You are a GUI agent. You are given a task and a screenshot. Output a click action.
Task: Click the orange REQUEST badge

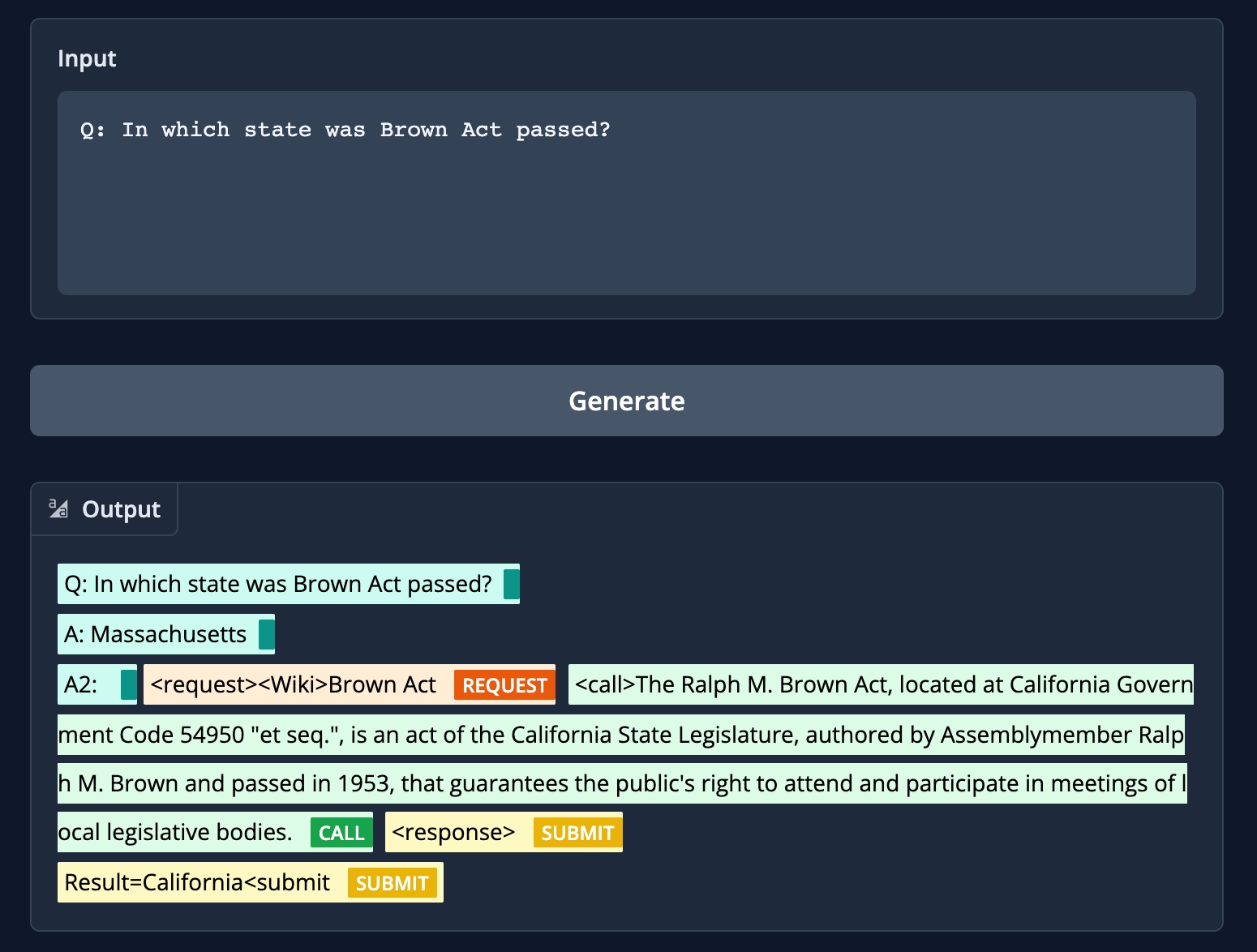pos(504,685)
